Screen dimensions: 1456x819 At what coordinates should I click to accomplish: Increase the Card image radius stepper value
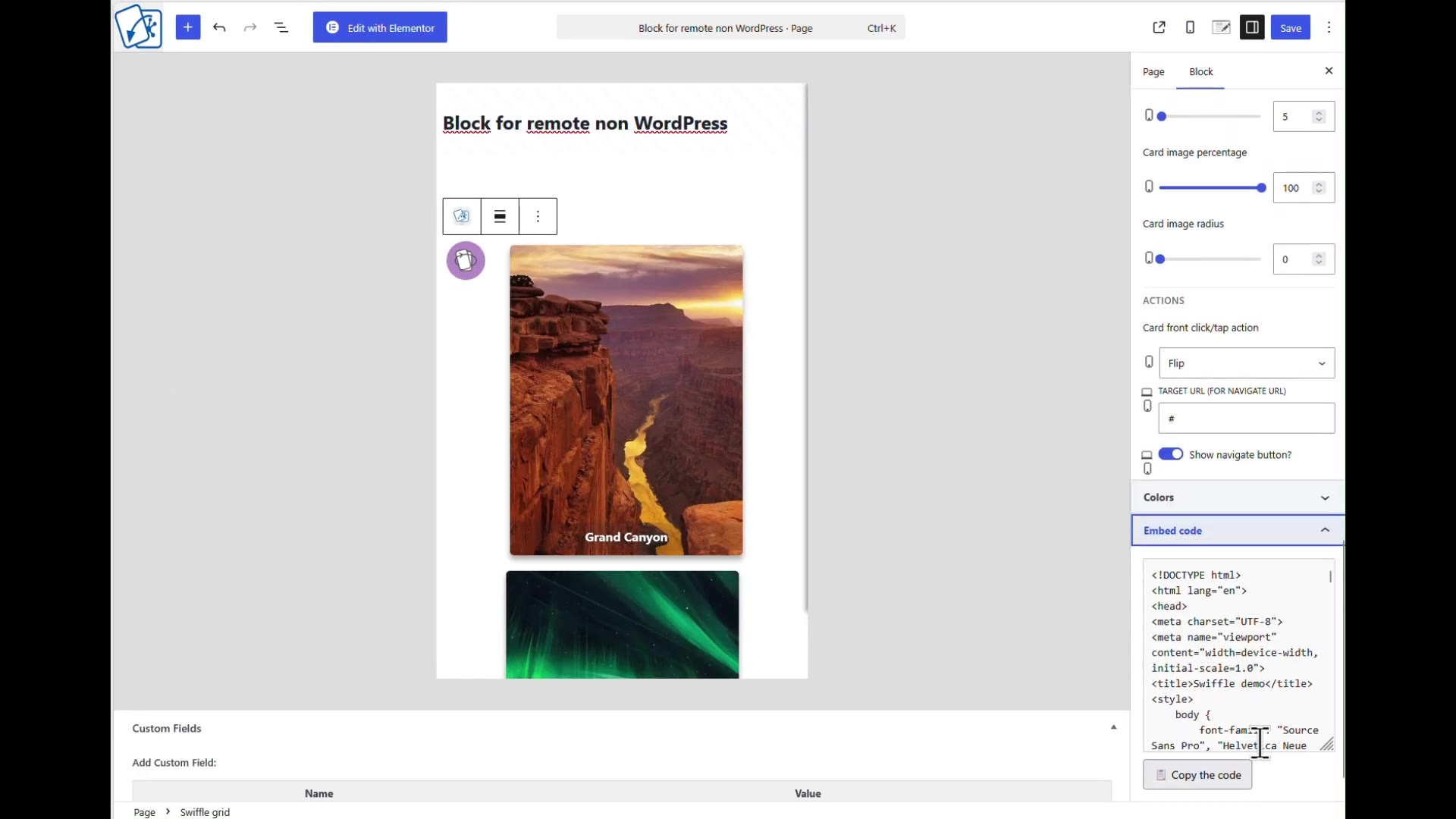(1319, 255)
